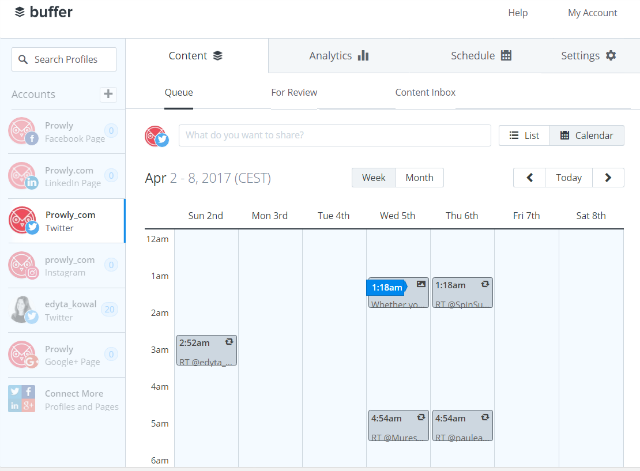Open the Thu 4:54am retweet post
Viewport: 640px width, 471px height.
click(x=462, y=426)
